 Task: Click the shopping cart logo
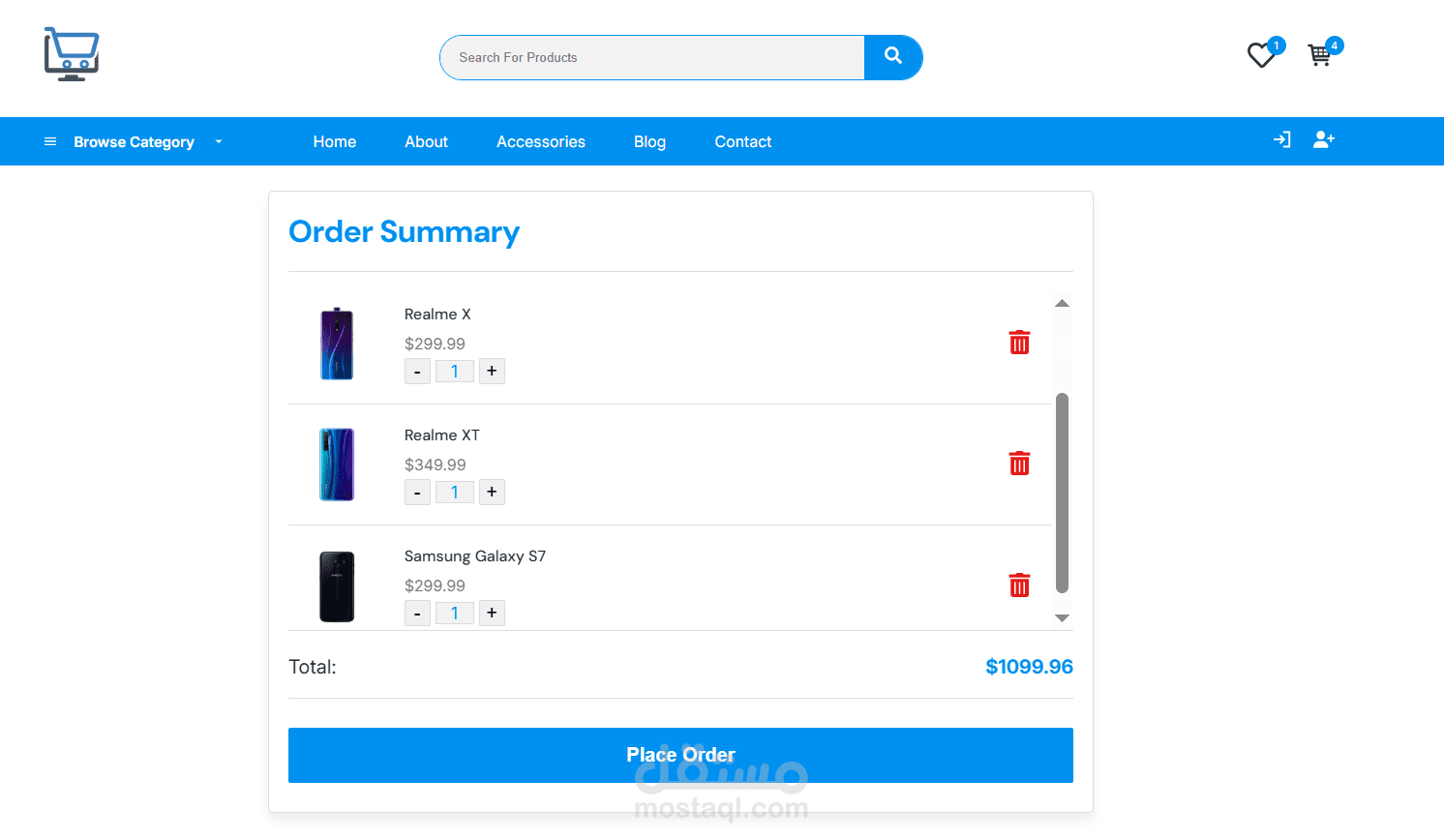[x=72, y=54]
